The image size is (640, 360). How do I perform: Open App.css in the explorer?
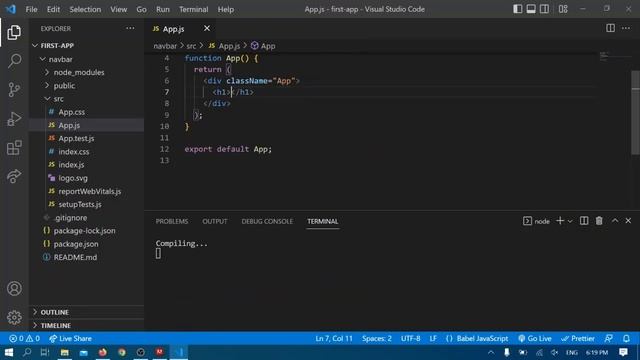click(x=86, y=112)
